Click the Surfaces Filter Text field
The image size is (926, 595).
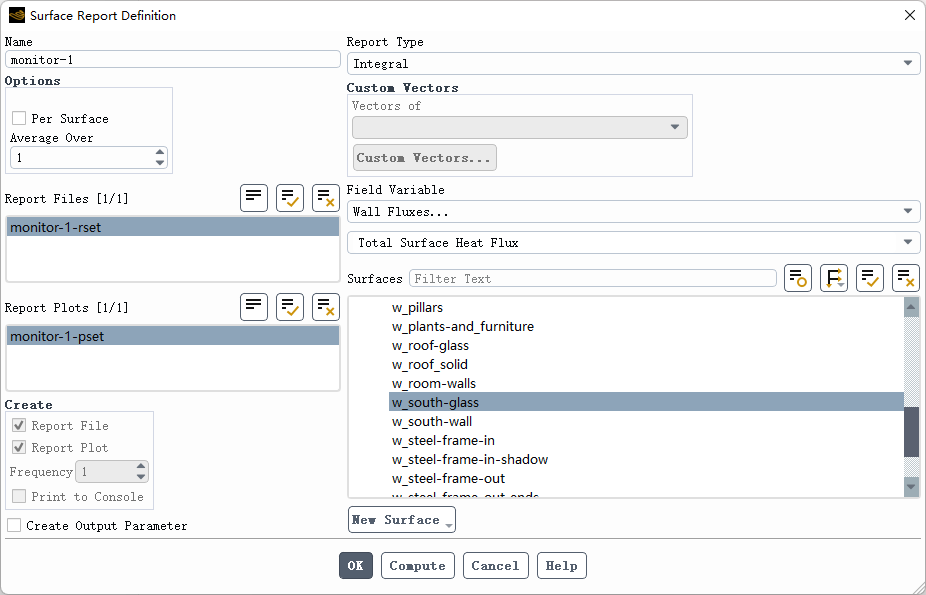592,278
